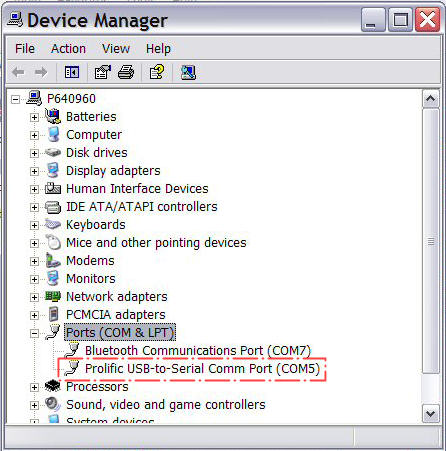The image size is (446, 451).
Task: Expand the Batteries node
Action: click(34, 117)
